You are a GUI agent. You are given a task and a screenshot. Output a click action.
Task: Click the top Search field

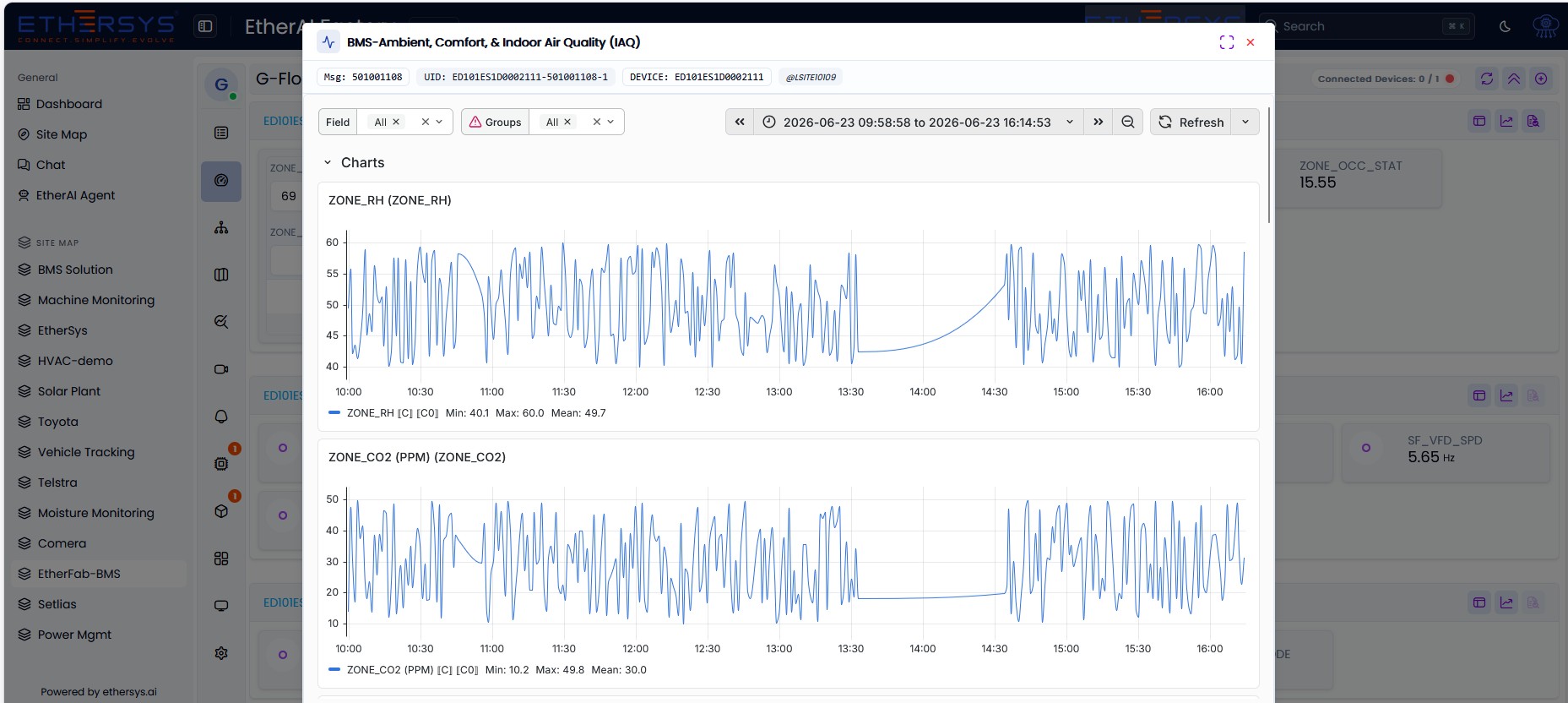(x=1365, y=26)
